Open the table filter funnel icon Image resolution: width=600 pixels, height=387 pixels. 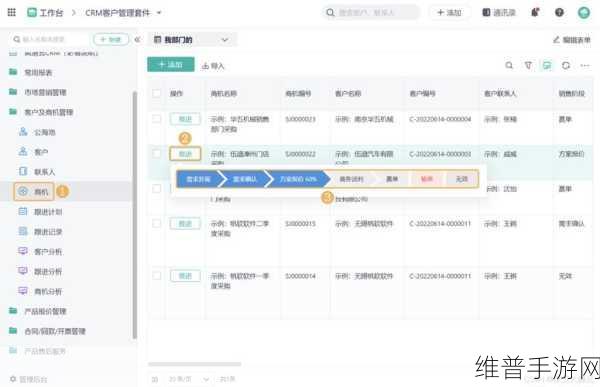click(x=528, y=65)
